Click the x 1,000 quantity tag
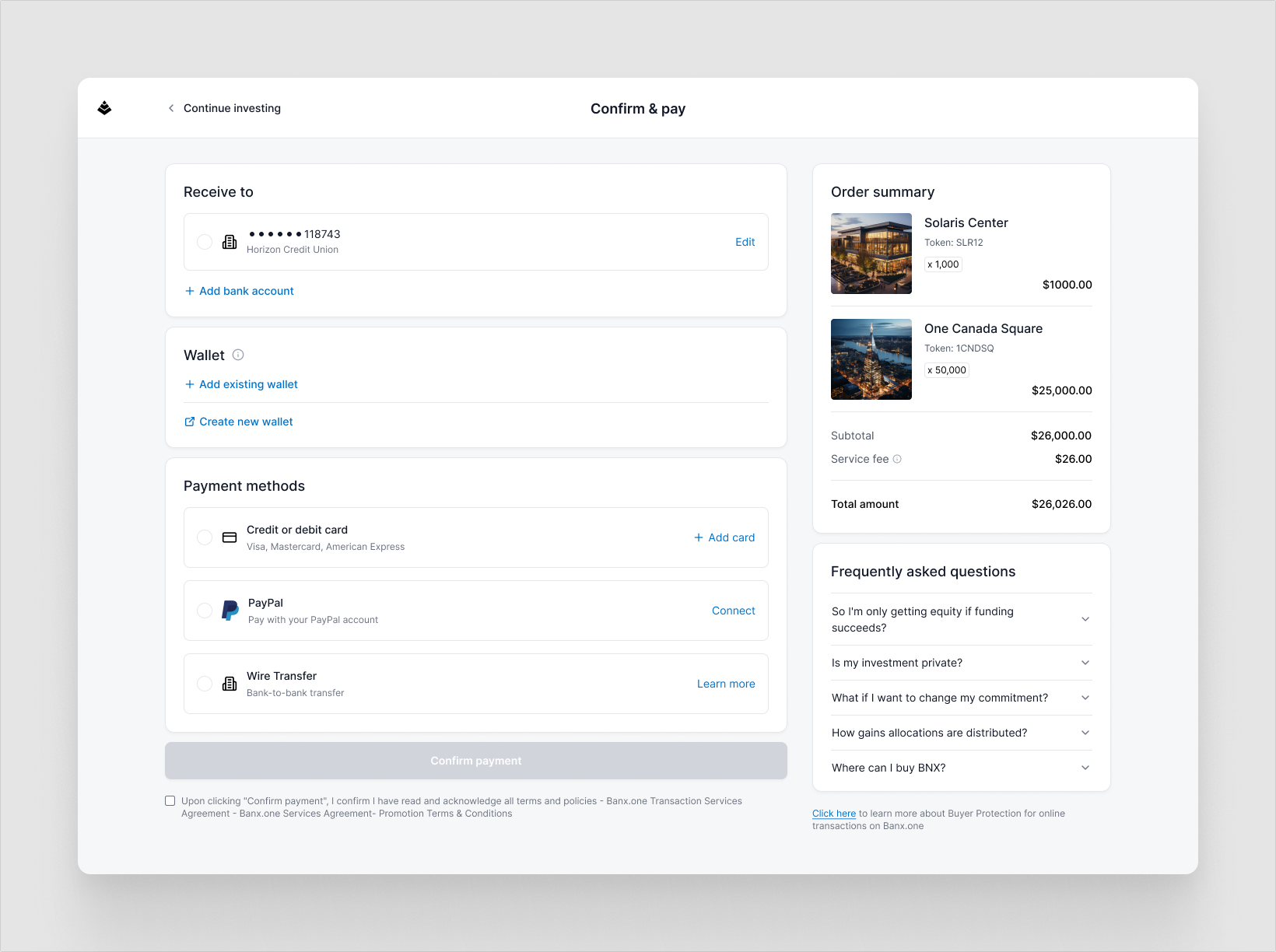The height and width of the screenshot is (952, 1276). [944, 264]
